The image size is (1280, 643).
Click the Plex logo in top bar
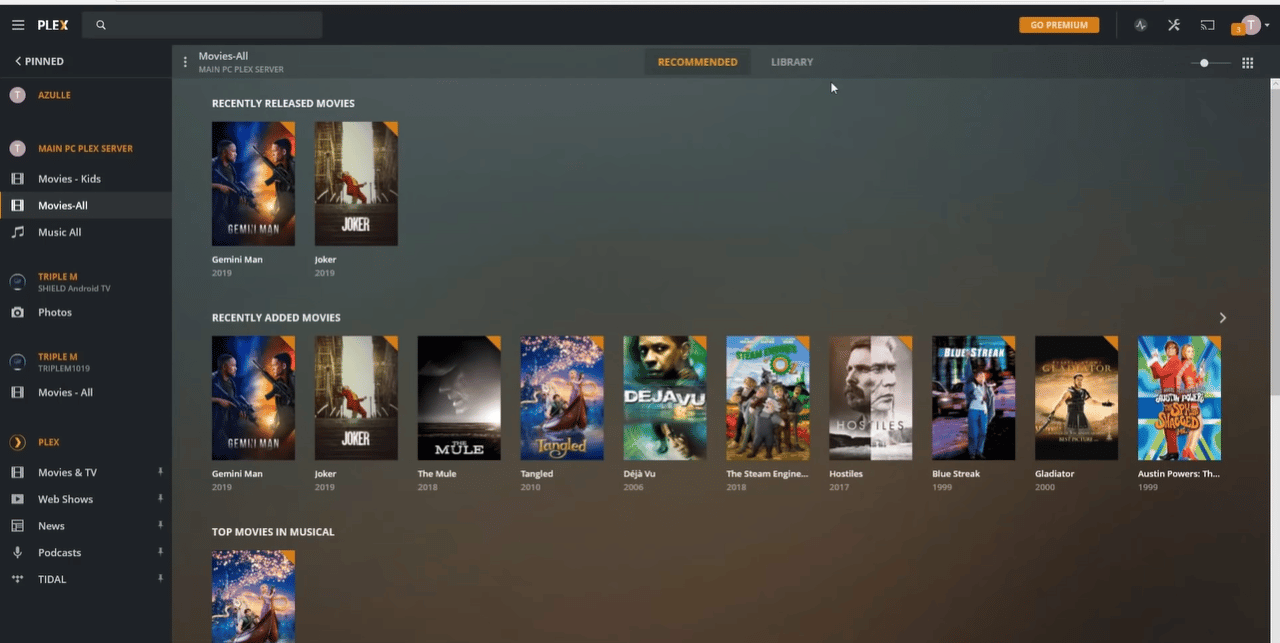(x=53, y=25)
